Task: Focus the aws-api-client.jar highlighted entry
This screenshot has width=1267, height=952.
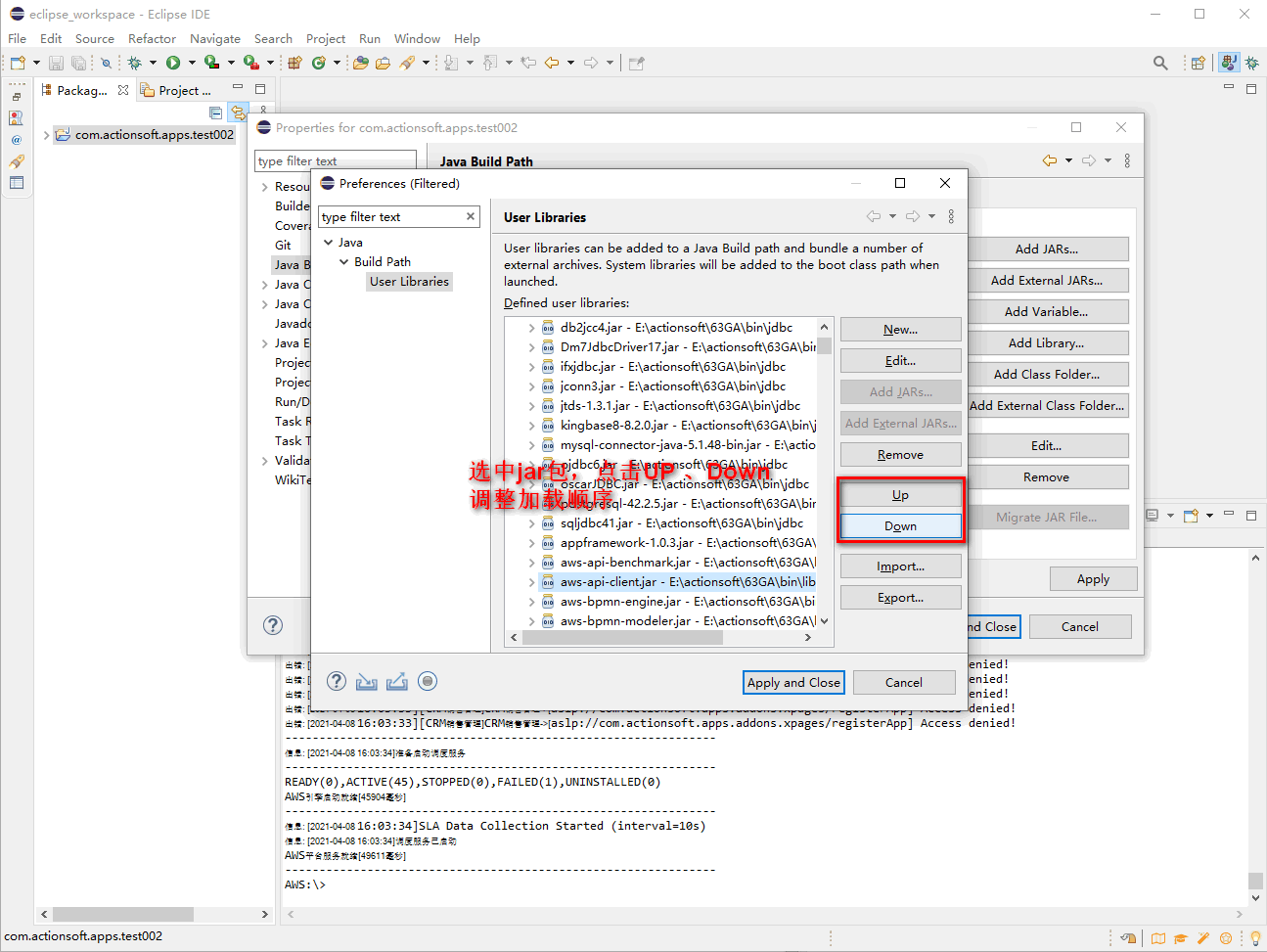Action: pos(646,581)
